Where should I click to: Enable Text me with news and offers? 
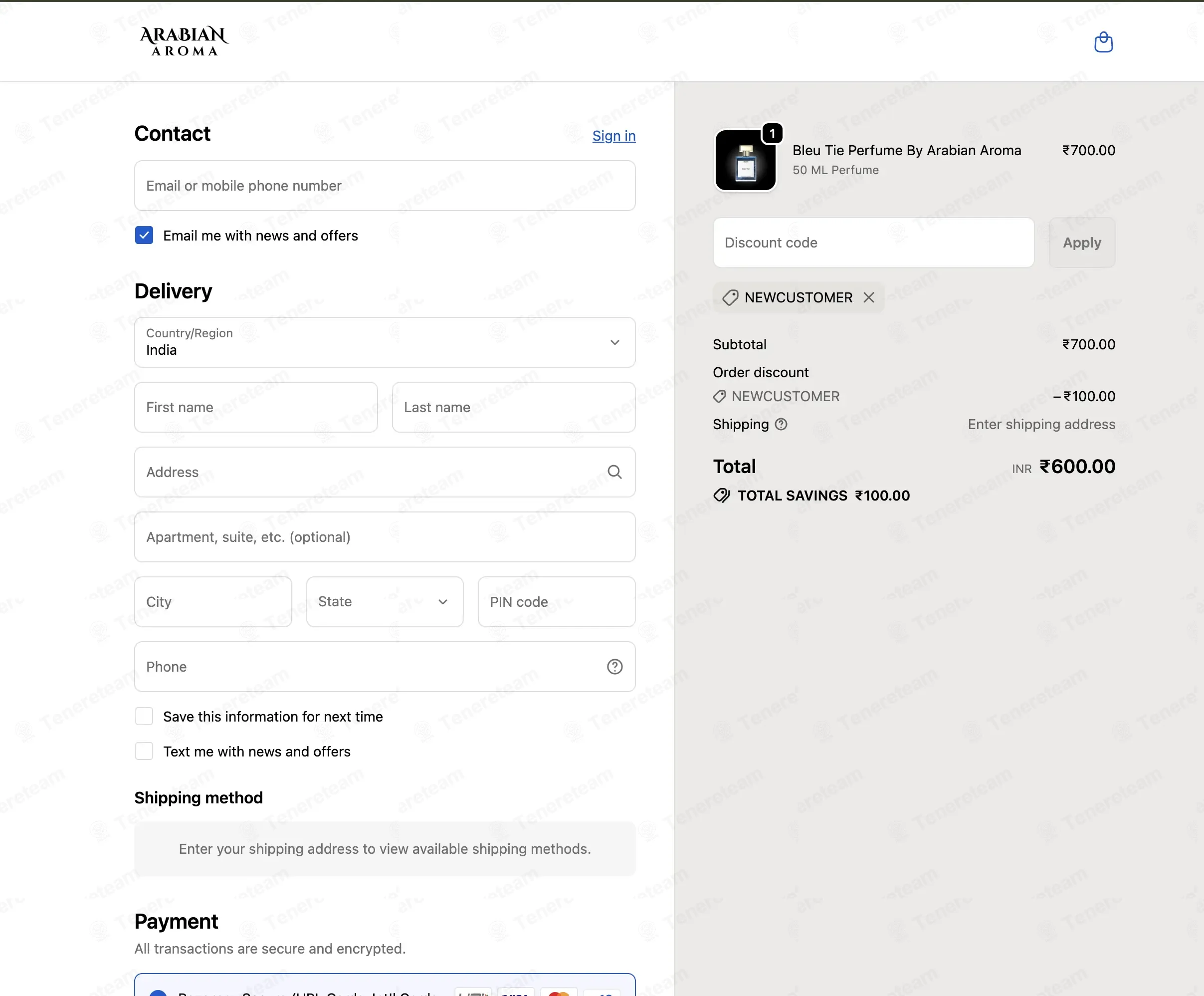(144, 751)
